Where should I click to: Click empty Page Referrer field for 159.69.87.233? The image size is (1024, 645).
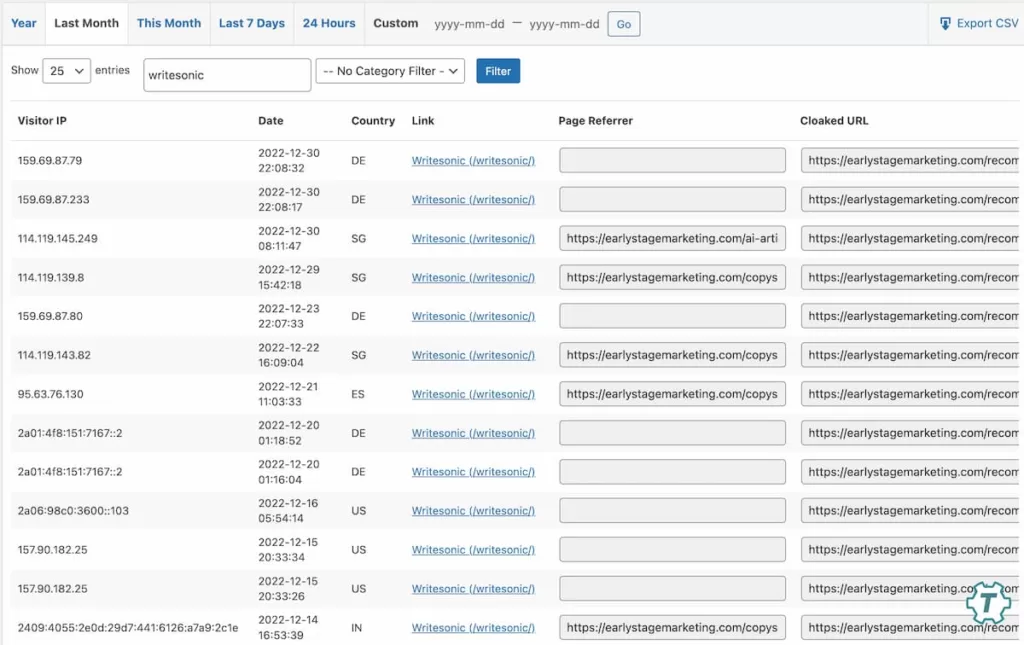tap(672, 200)
